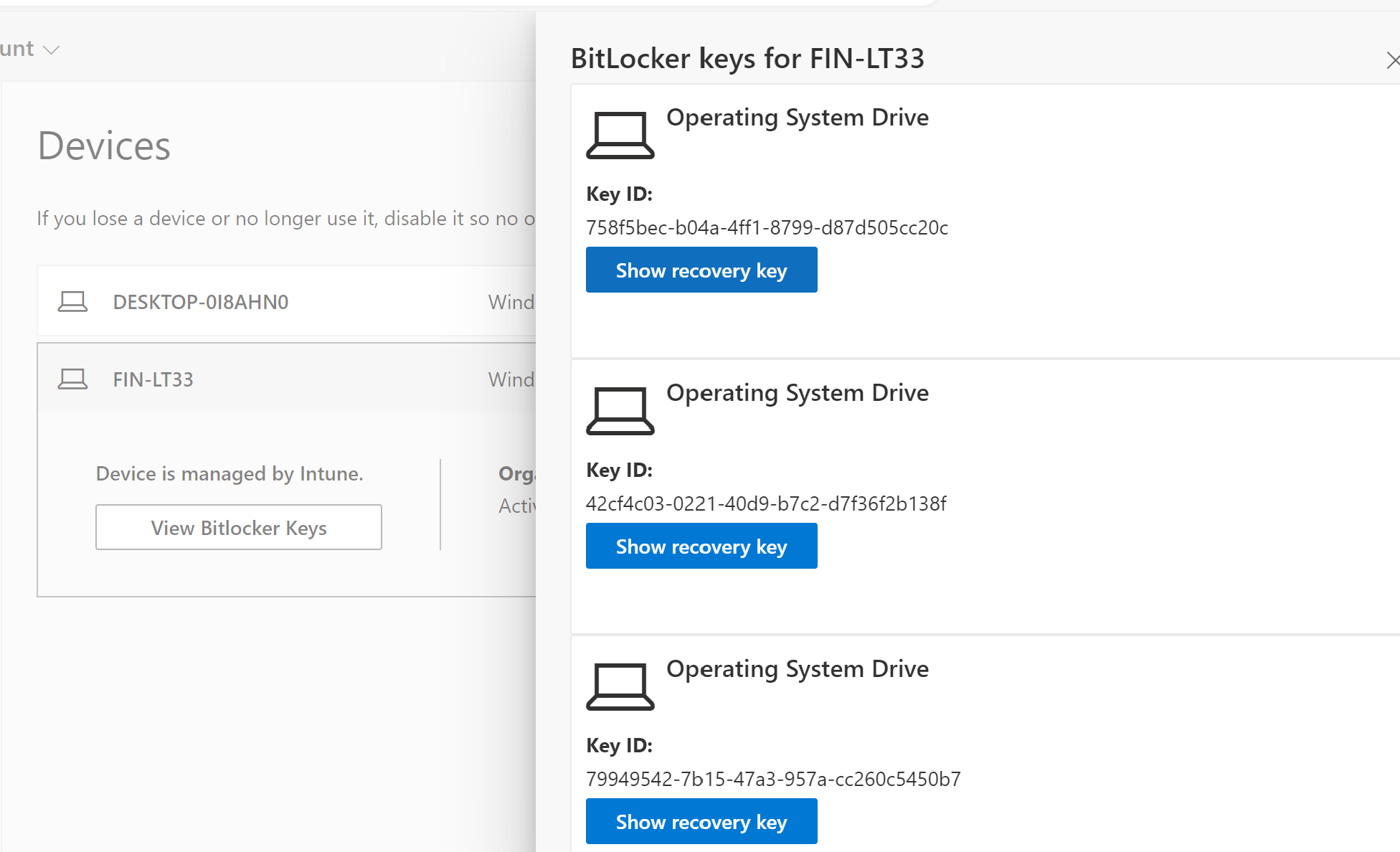
Task: Click first Operating System Drive title
Action: [797, 118]
